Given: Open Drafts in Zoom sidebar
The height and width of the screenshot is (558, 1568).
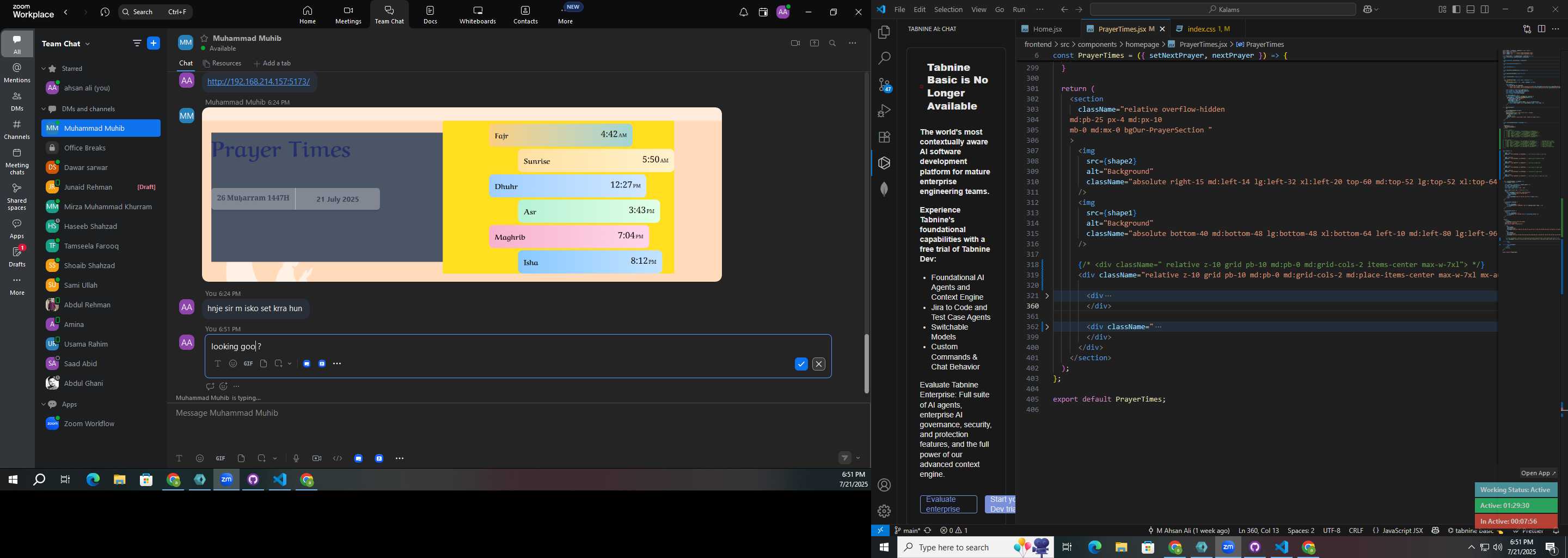Looking at the screenshot, I should coord(17,257).
